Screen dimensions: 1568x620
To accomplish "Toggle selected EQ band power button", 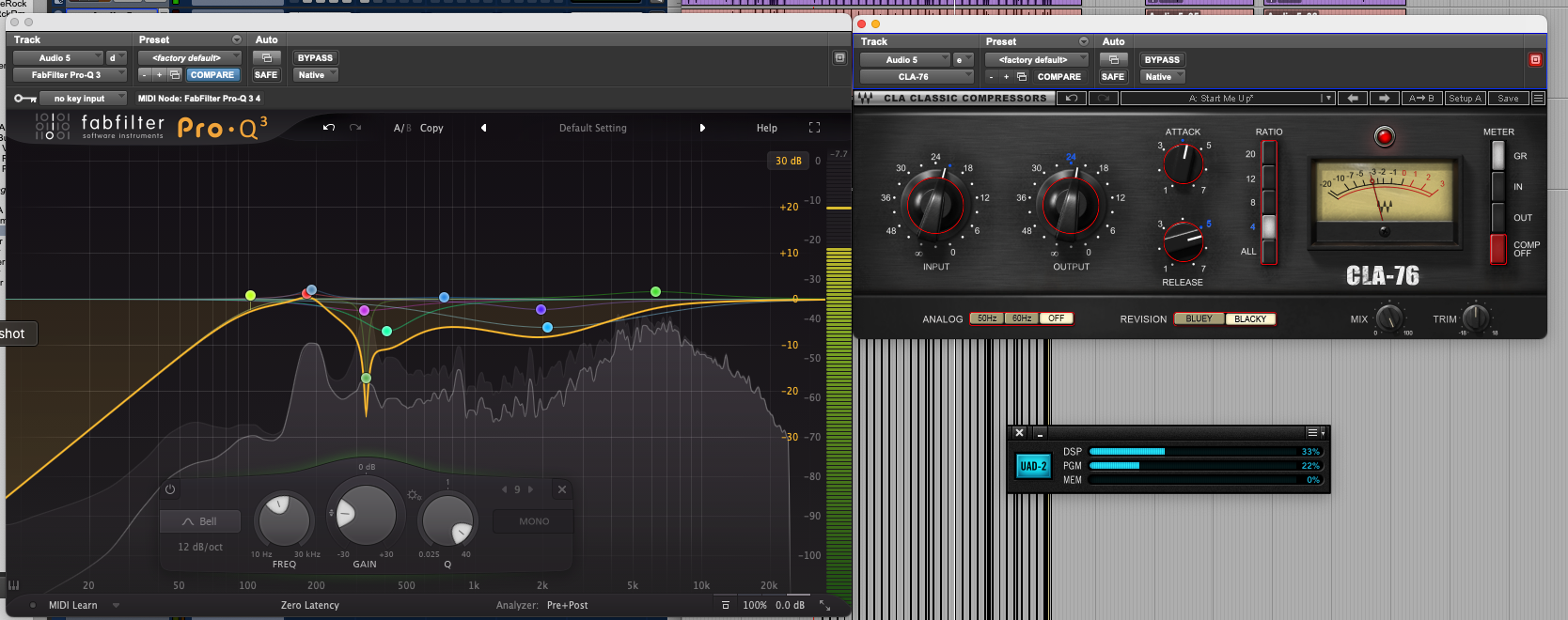I will [x=170, y=489].
